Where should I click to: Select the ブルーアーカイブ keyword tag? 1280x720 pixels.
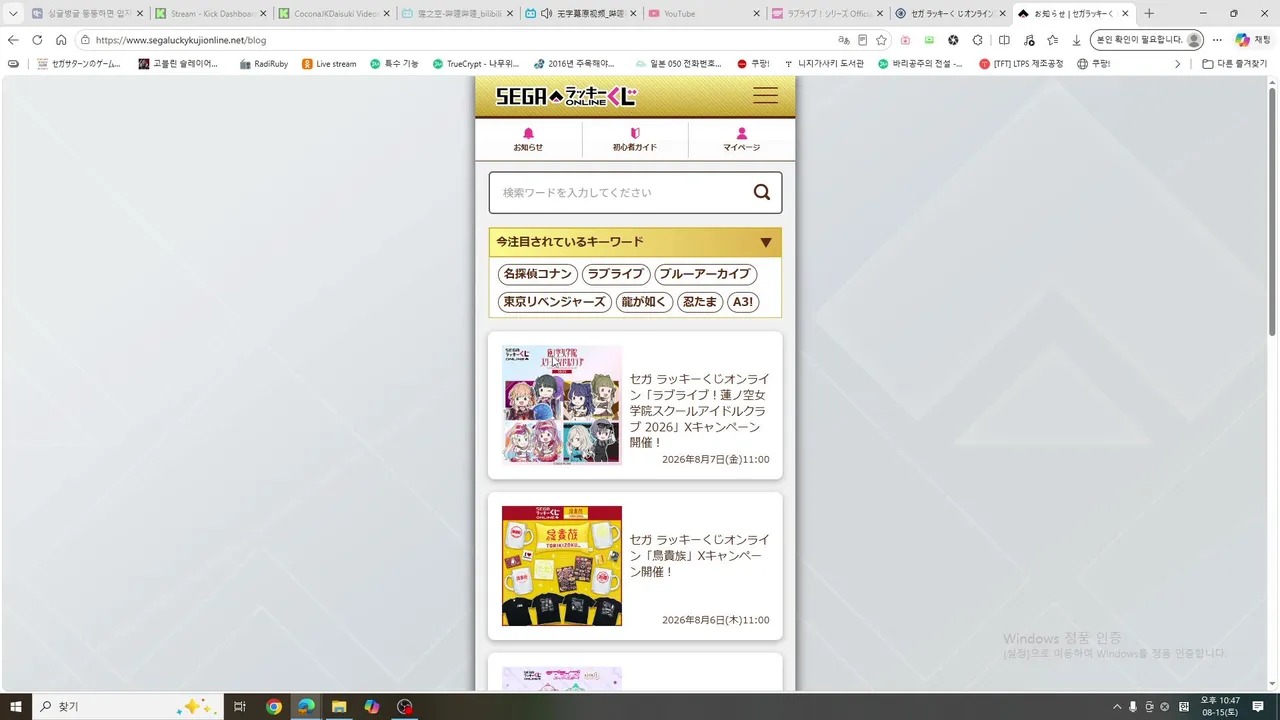tap(706, 274)
